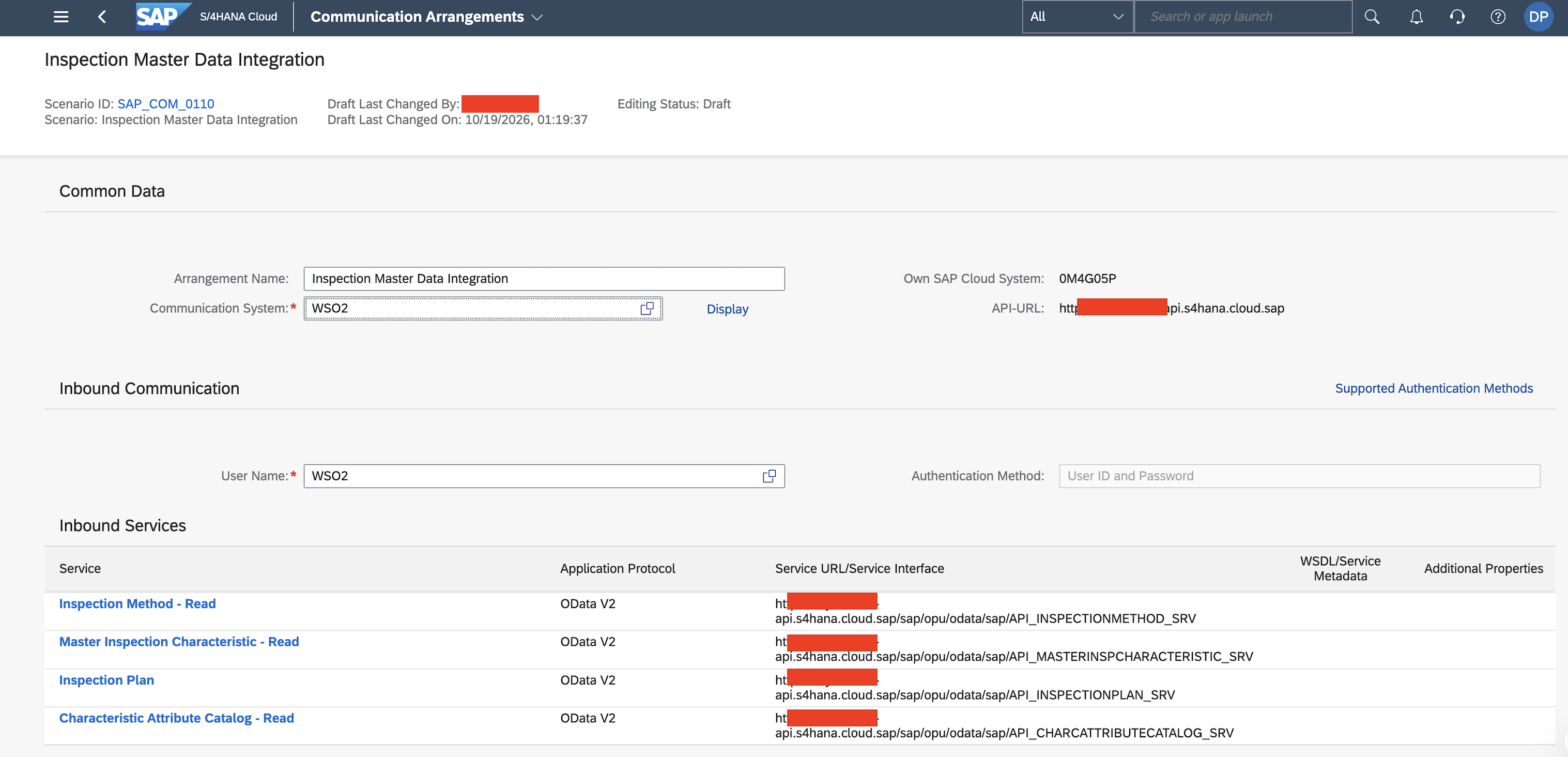Click the Service URL/Service Interface column header
Viewport: 1568px width, 757px height.
(859, 569)
